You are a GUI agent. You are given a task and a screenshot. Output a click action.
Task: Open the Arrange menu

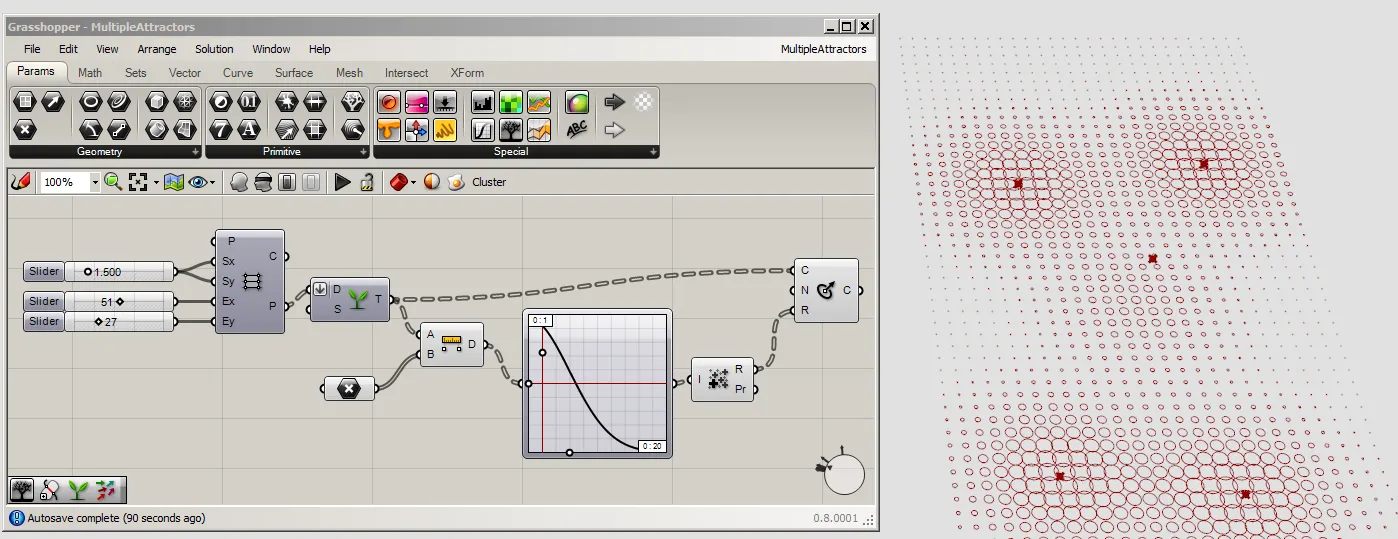[157, 49]
